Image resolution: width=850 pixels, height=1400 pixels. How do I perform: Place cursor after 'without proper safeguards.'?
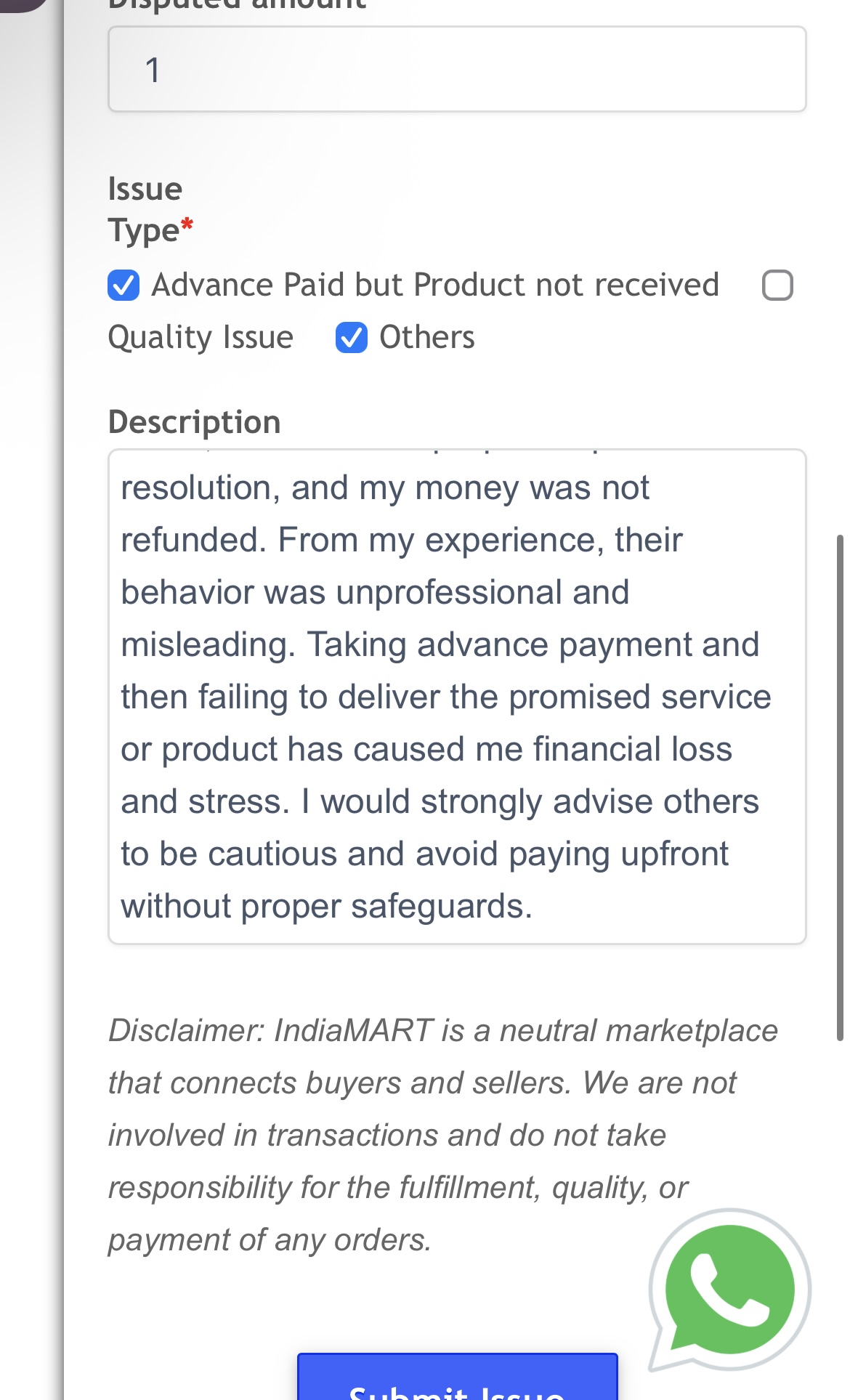(x=534, y=907)
